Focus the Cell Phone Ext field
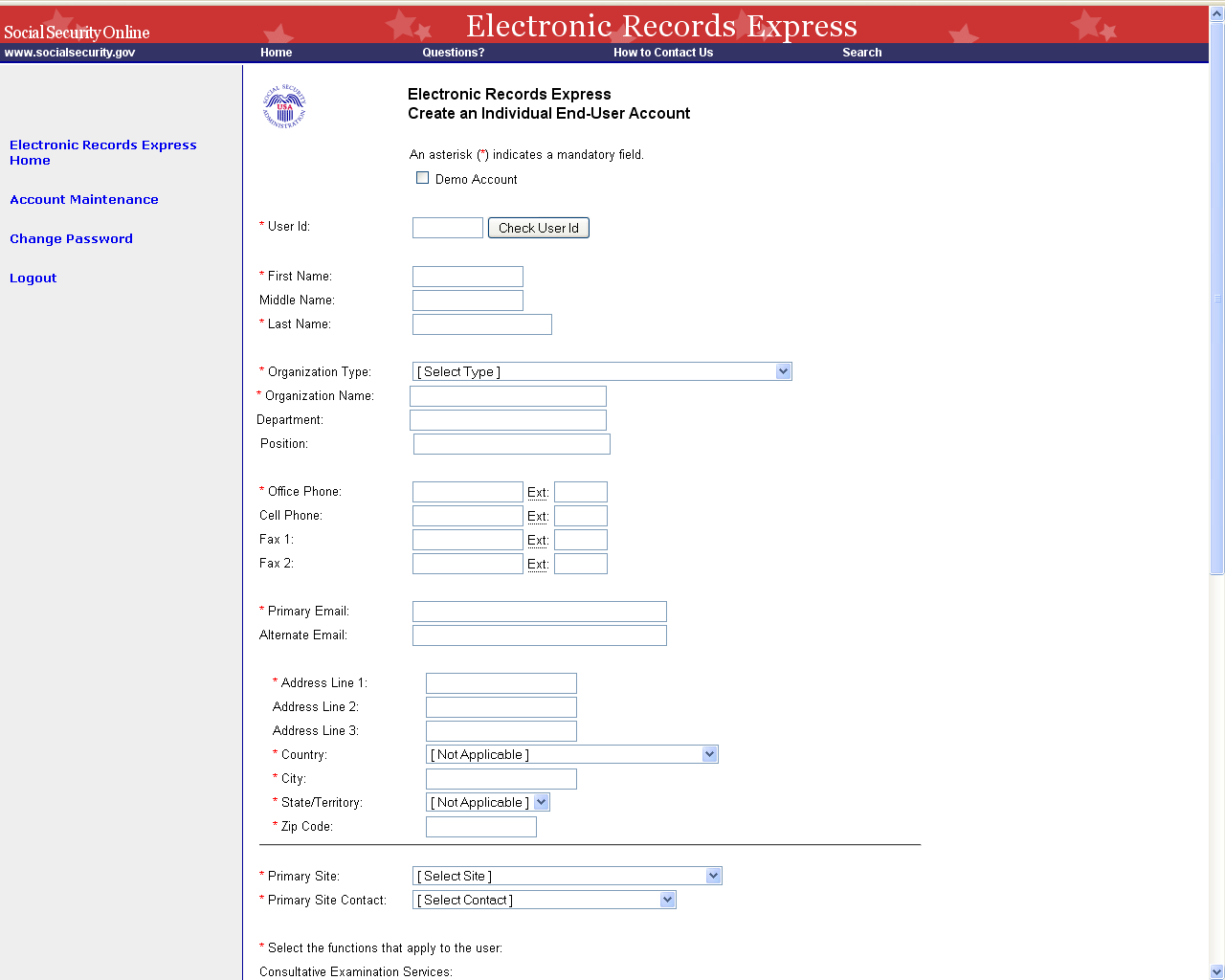 581,516
